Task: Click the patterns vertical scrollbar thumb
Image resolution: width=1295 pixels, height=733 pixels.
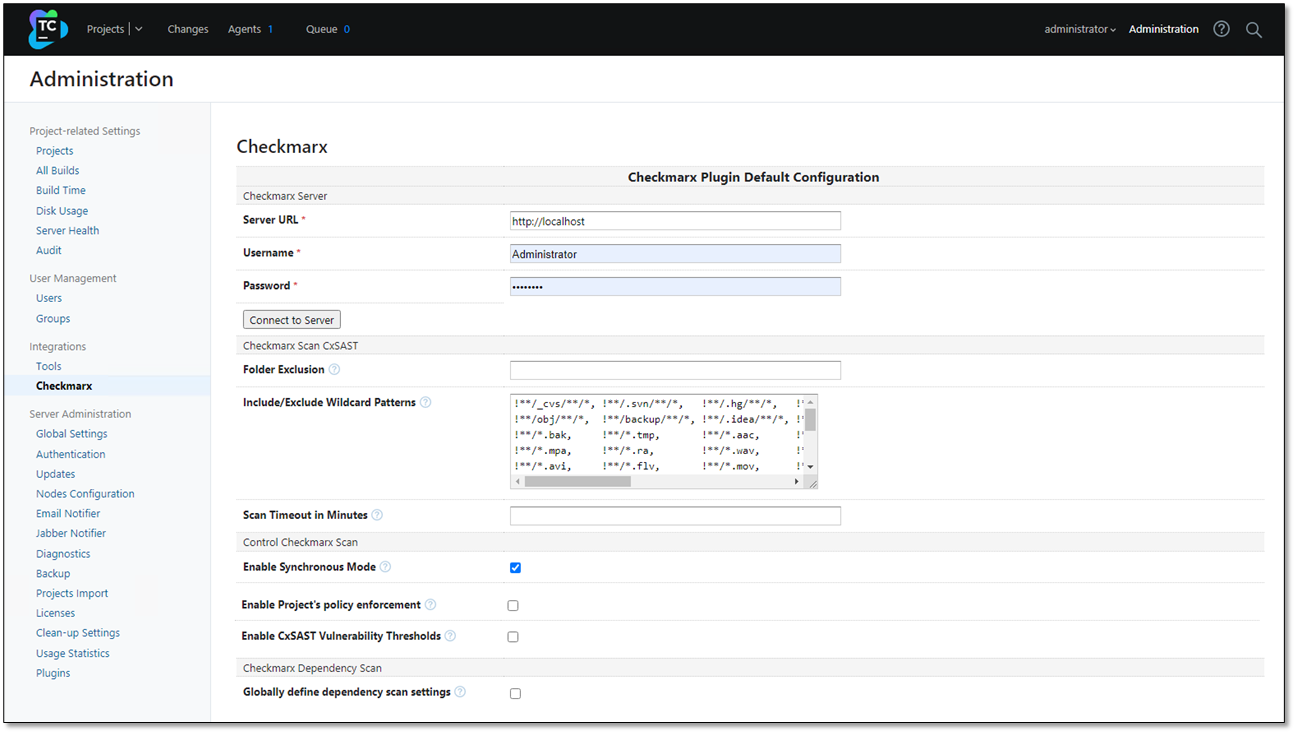Action: click(811, 419)
